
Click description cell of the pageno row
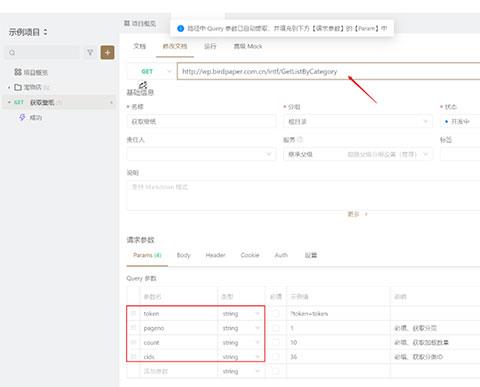pyautogui.click(x=435, y=328)
